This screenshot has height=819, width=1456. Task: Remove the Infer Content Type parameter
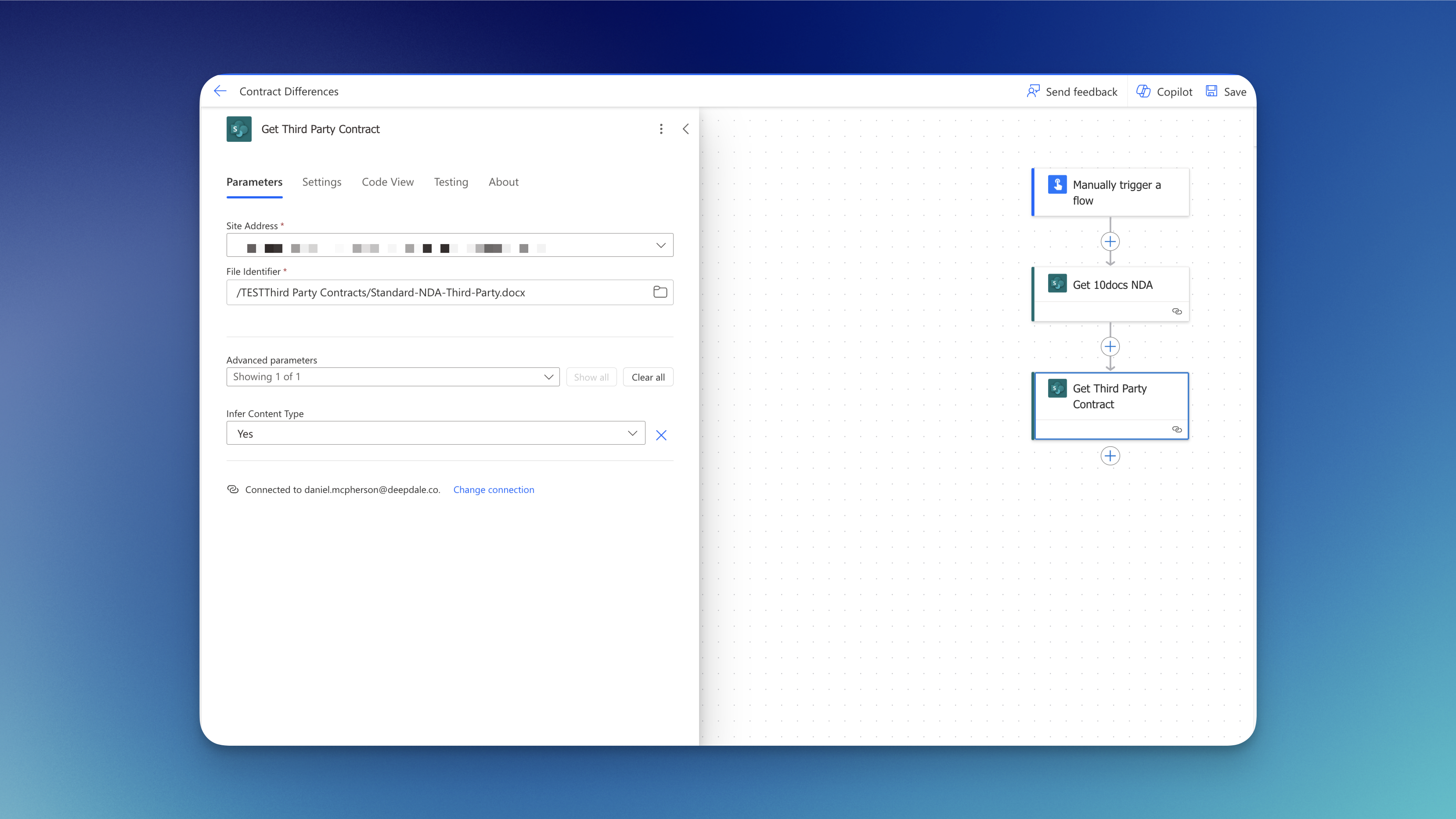click(661, 435)
